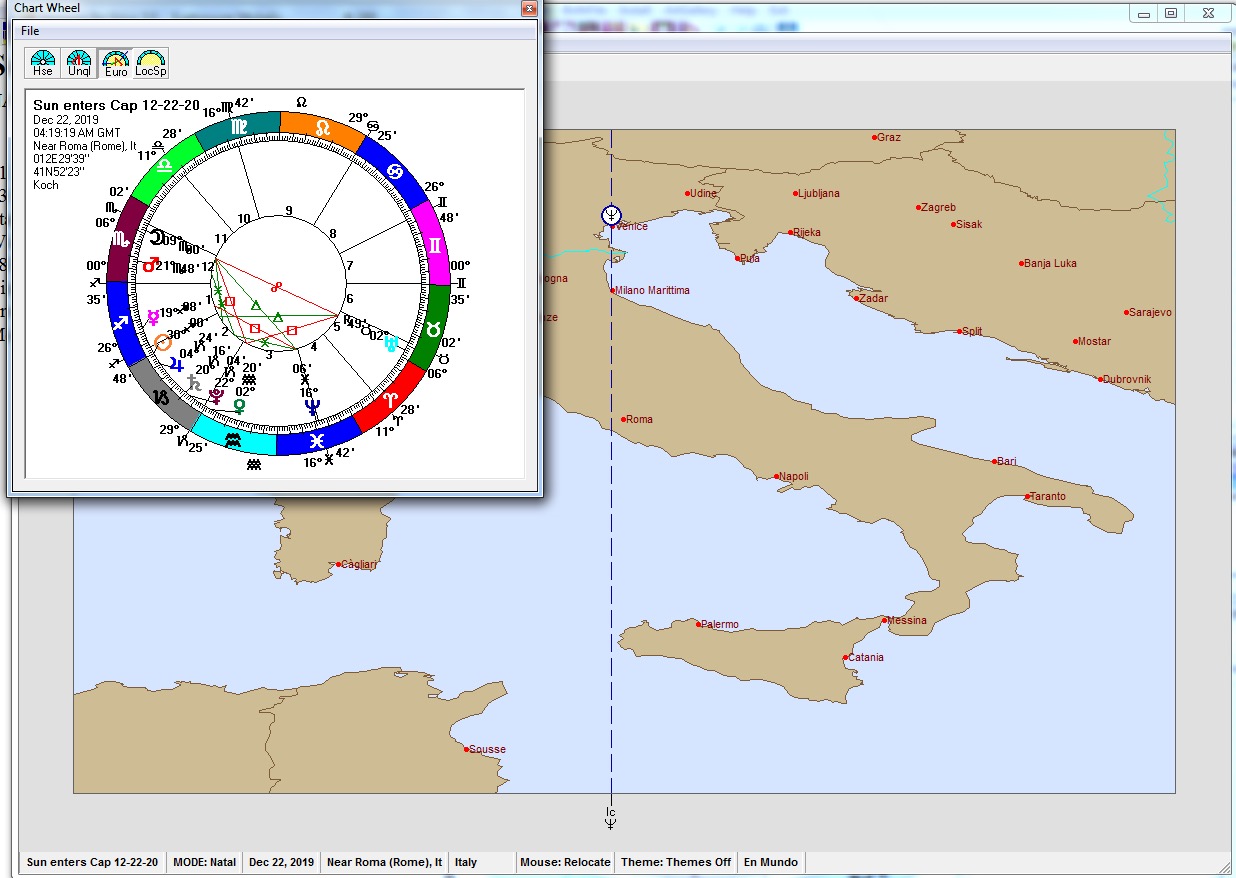Toggle Theme: Themes Off in status bar
This screenshot has height=878, width=1236.
click(x=675, y=862)
